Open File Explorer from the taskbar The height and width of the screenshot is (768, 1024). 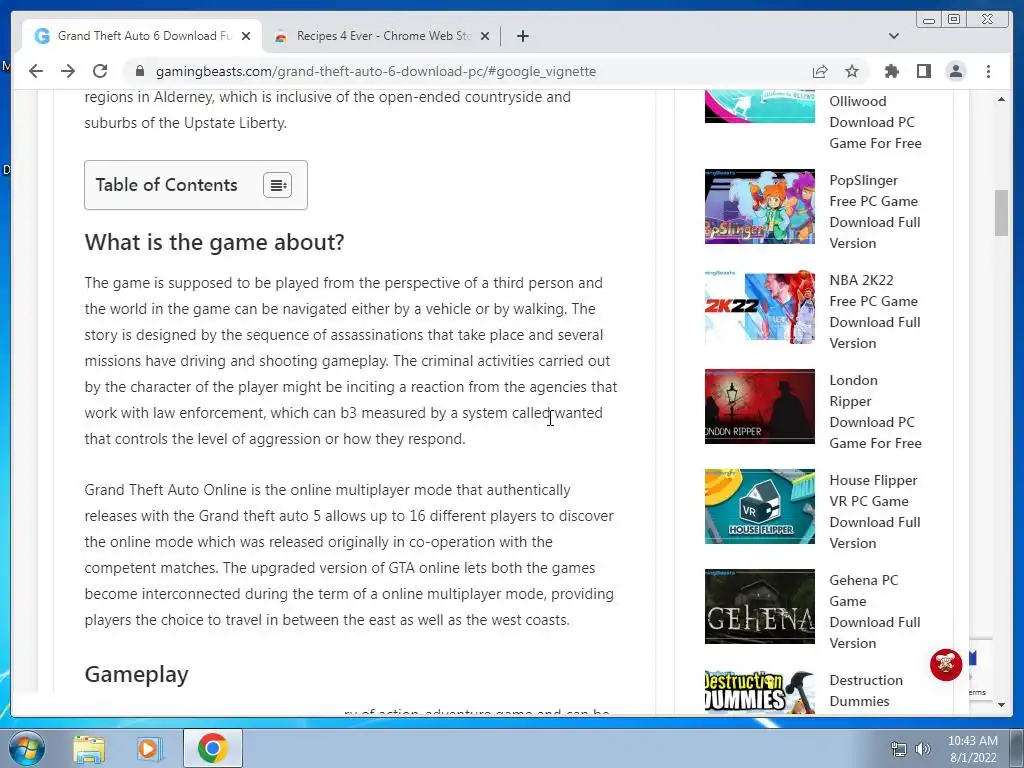(89, 748)
